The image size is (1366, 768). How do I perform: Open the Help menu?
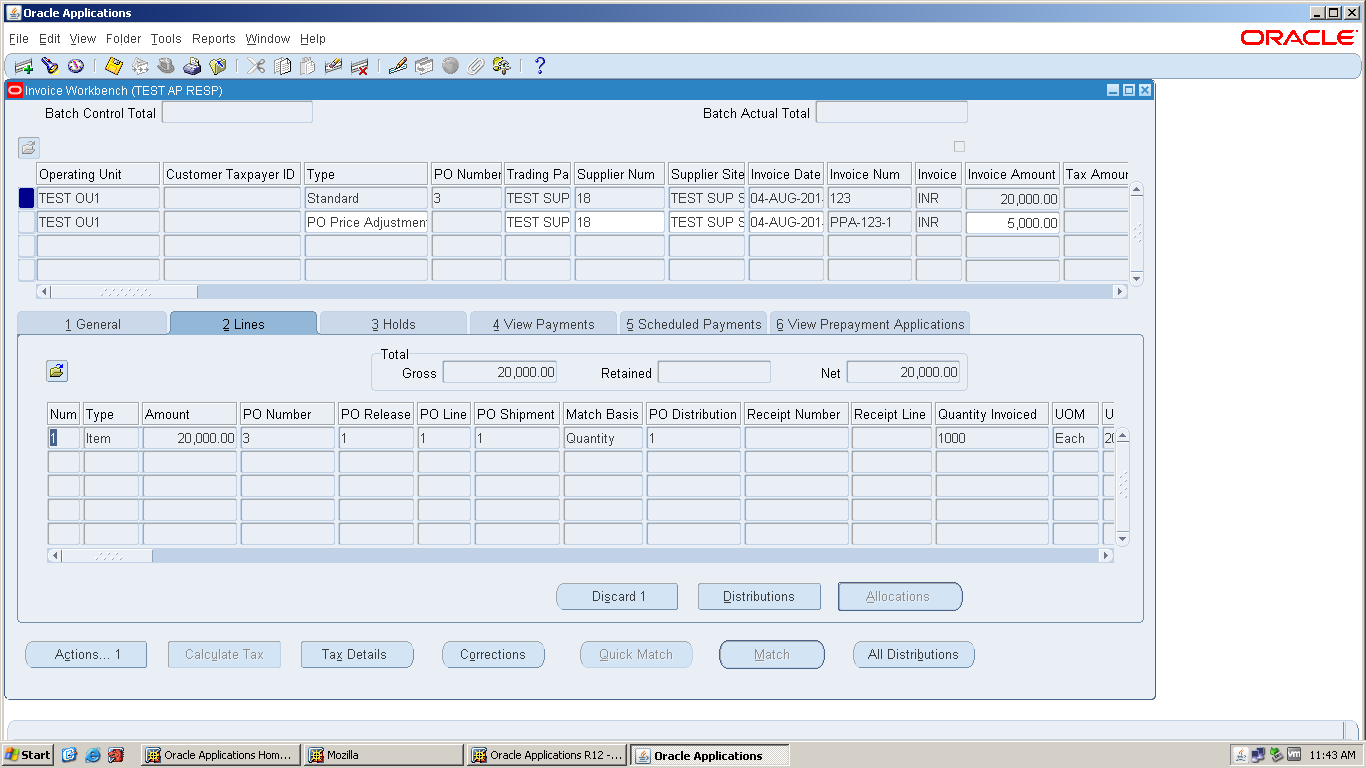pos(313,39)
